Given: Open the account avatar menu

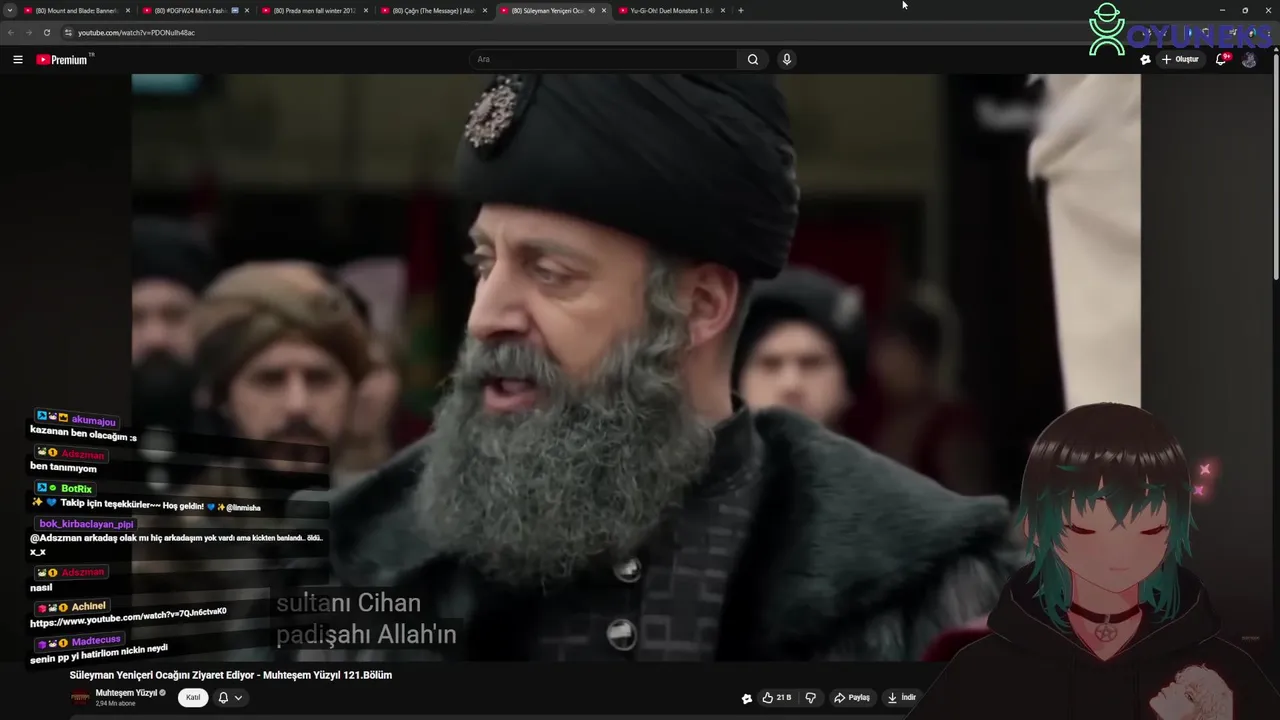Looking at the screenshot, I should click(x=1249, y=59).
